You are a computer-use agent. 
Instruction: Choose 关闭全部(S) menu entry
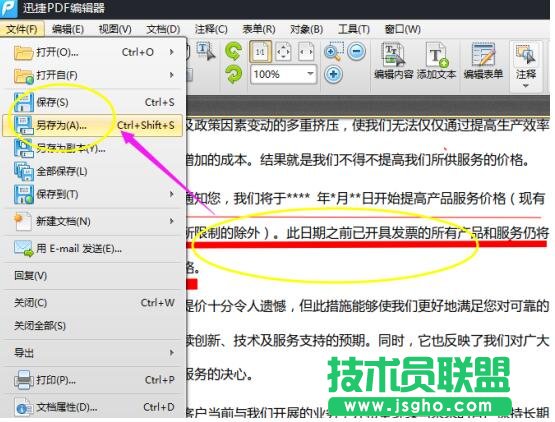click(93, 326)
